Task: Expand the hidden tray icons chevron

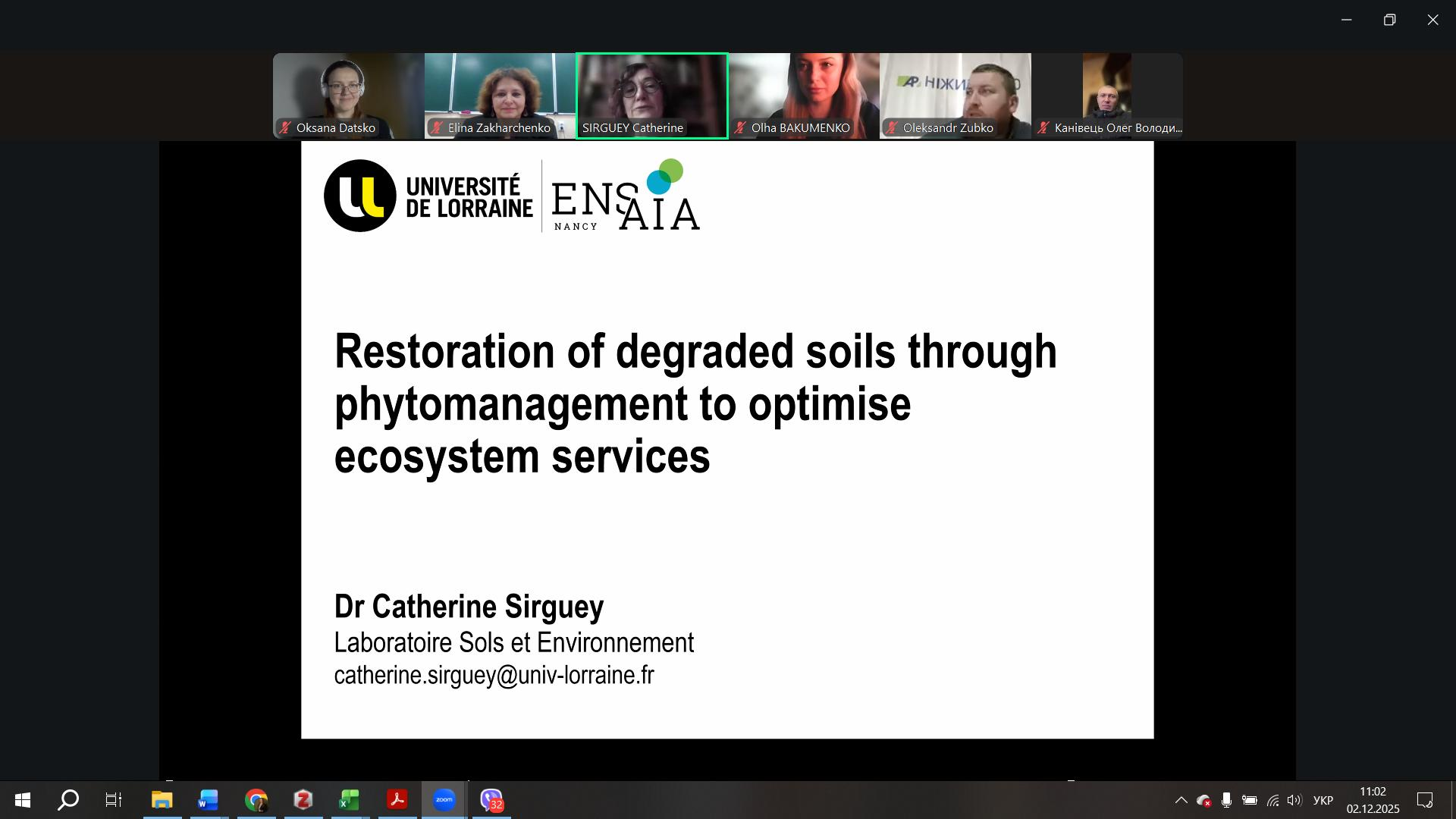Action: [1181, 800]
